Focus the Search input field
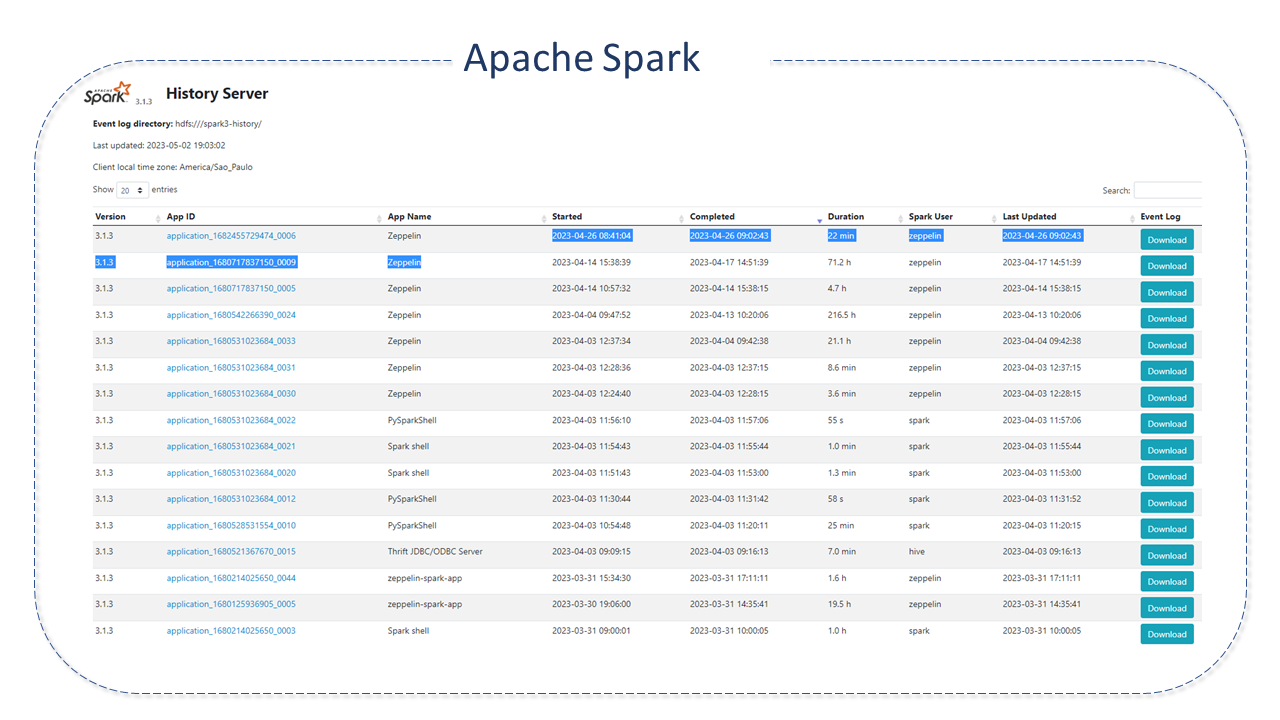The height and width of the screenshot is (720, 1280). (x=1168, y=190)
